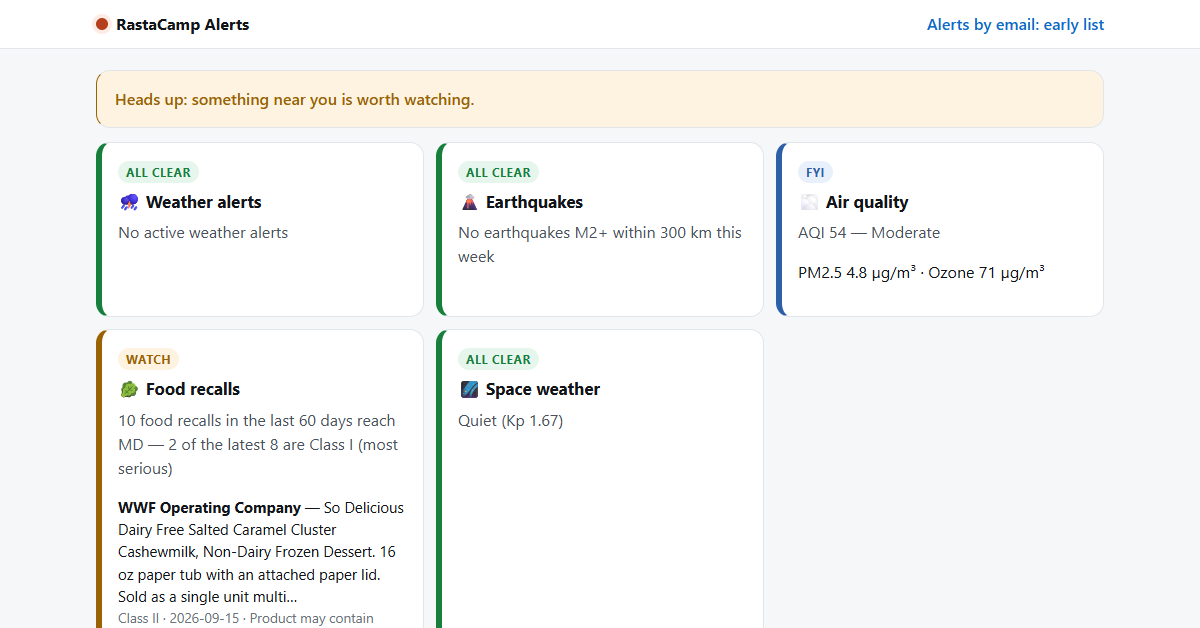Screen dimensions: 1200x628
Task: Click the fog icon beside Air quality
Action: click(x=809, y=202)
